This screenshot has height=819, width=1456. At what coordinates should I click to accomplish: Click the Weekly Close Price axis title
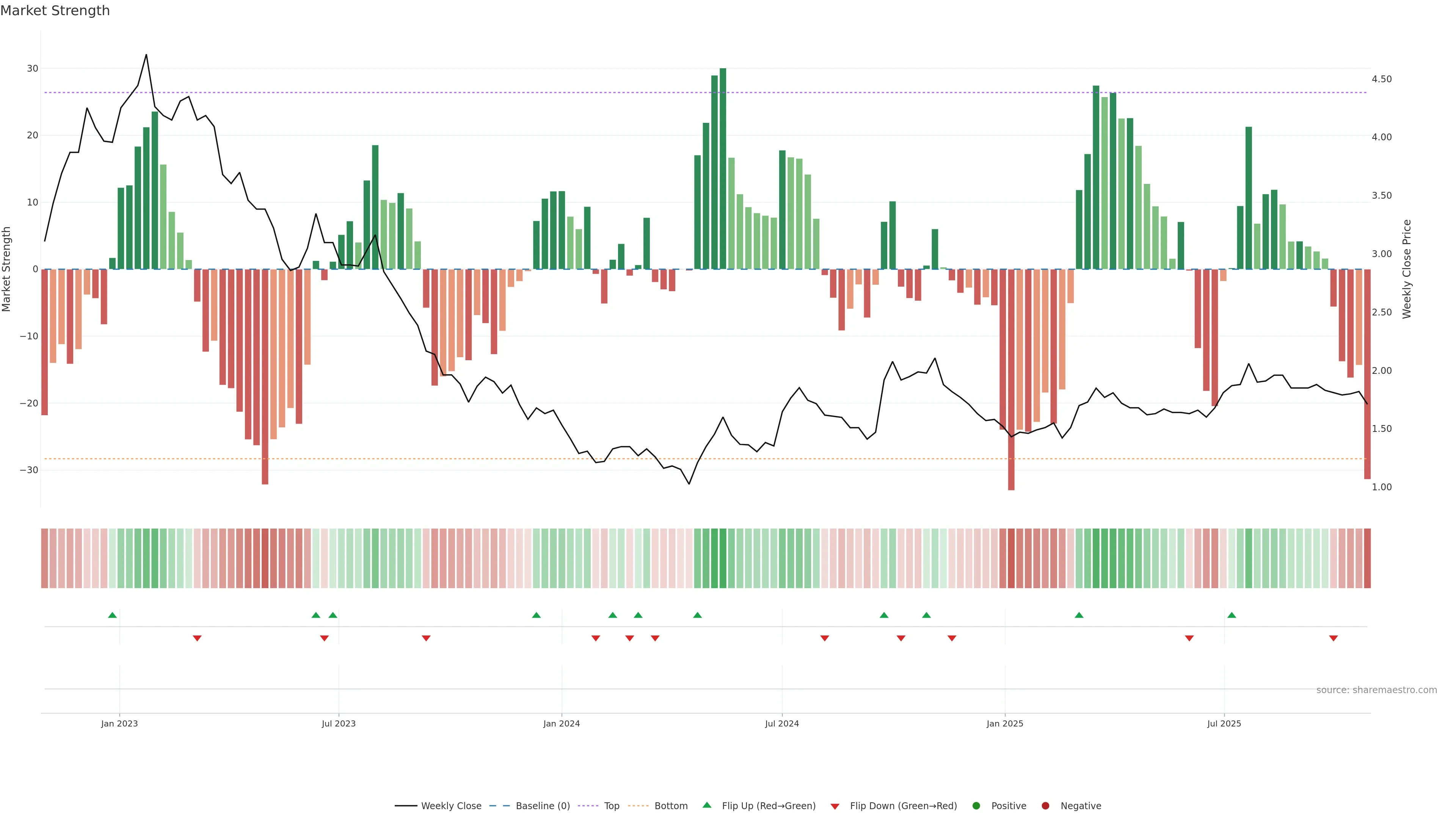1407,269
